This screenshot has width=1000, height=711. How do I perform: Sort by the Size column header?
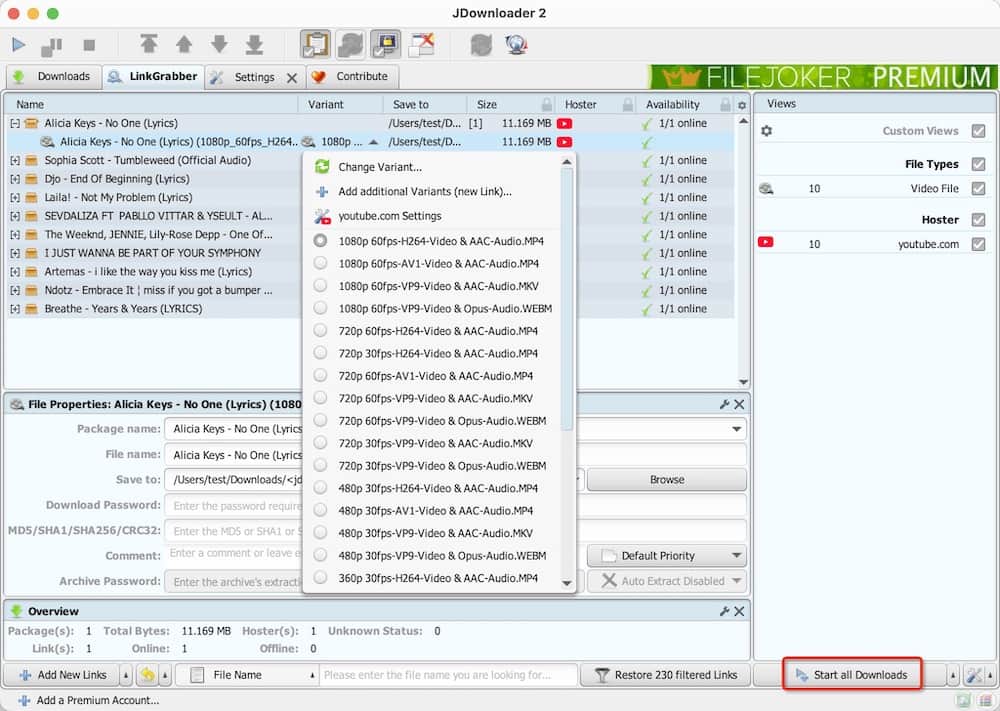[486, 105]
